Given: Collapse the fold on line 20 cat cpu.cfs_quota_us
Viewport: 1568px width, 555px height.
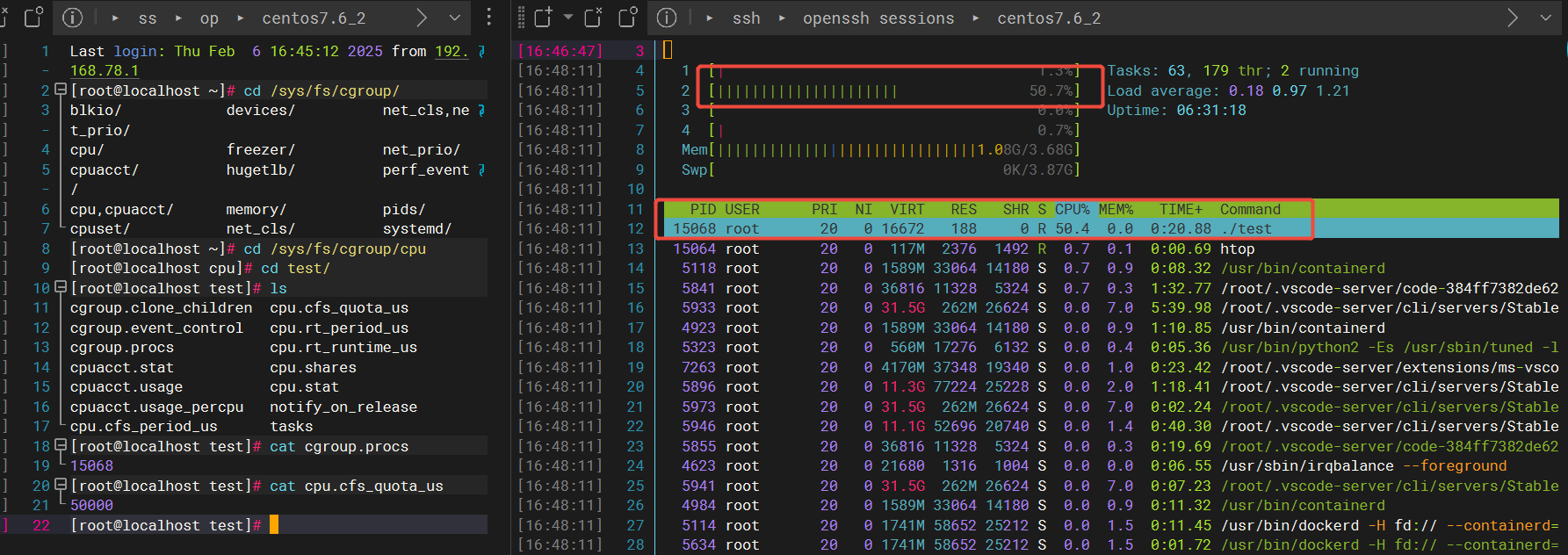Looking at the screenshot, I should (x=61, y=485).
